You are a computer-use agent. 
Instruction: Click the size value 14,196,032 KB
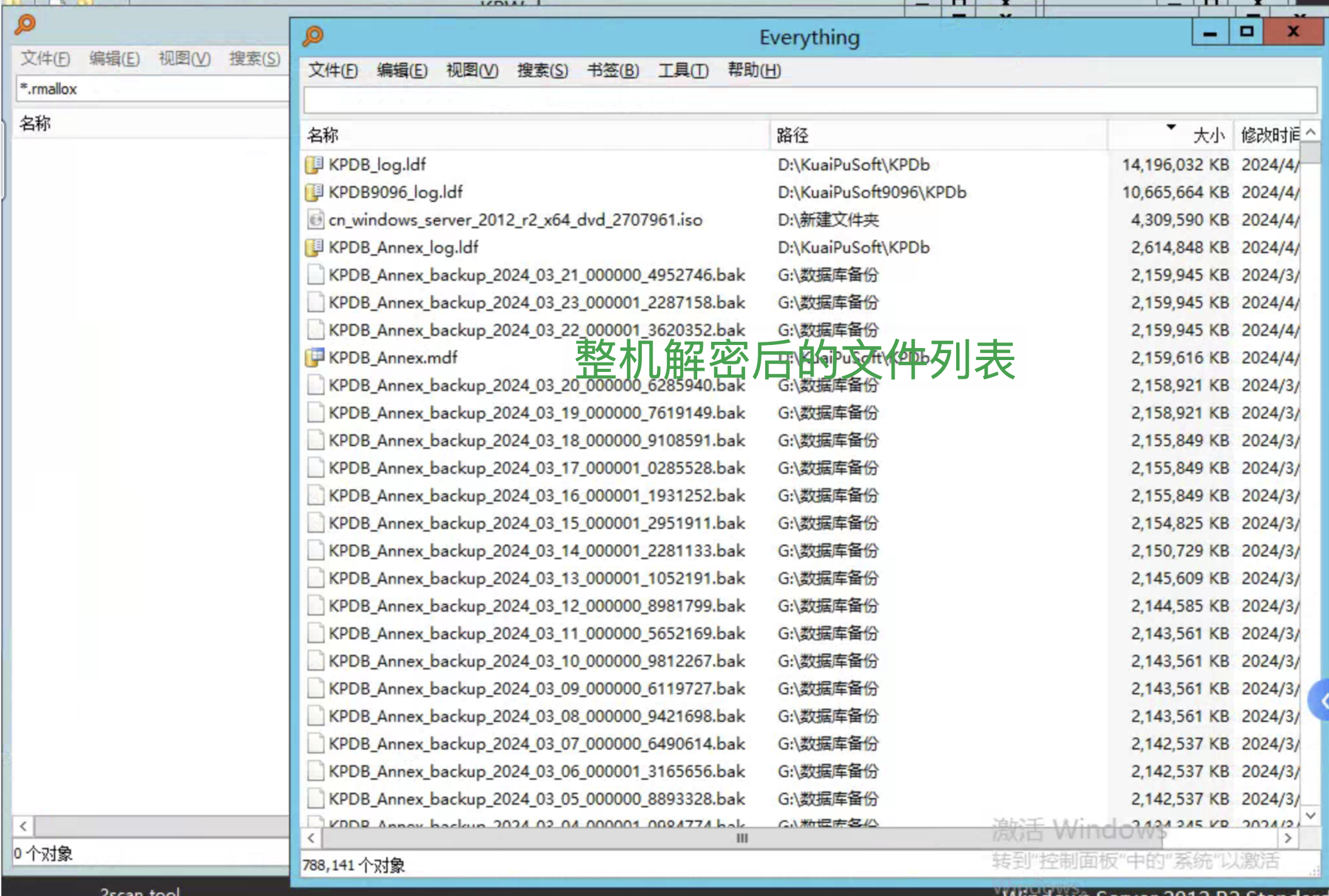(x=1175, y=165)
